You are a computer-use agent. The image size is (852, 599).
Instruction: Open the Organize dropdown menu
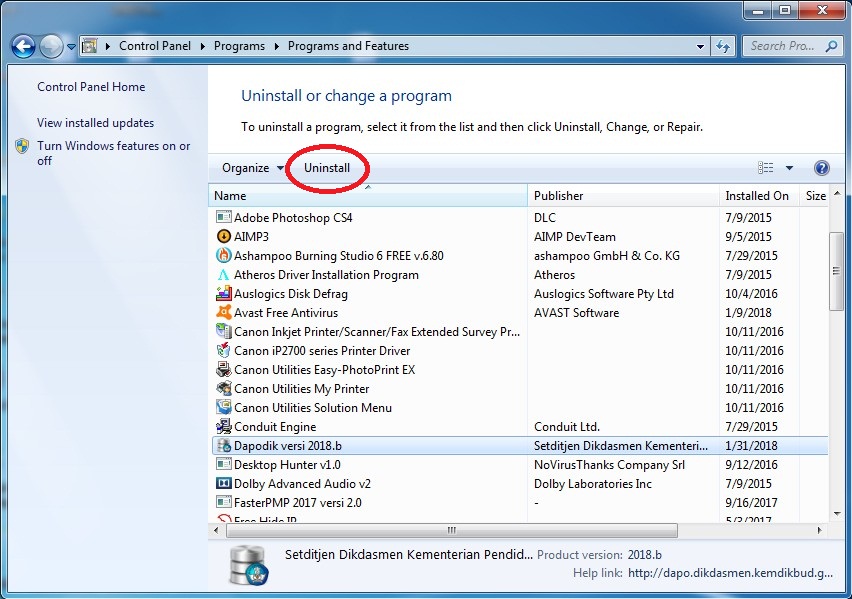click(x=253, y=168)
